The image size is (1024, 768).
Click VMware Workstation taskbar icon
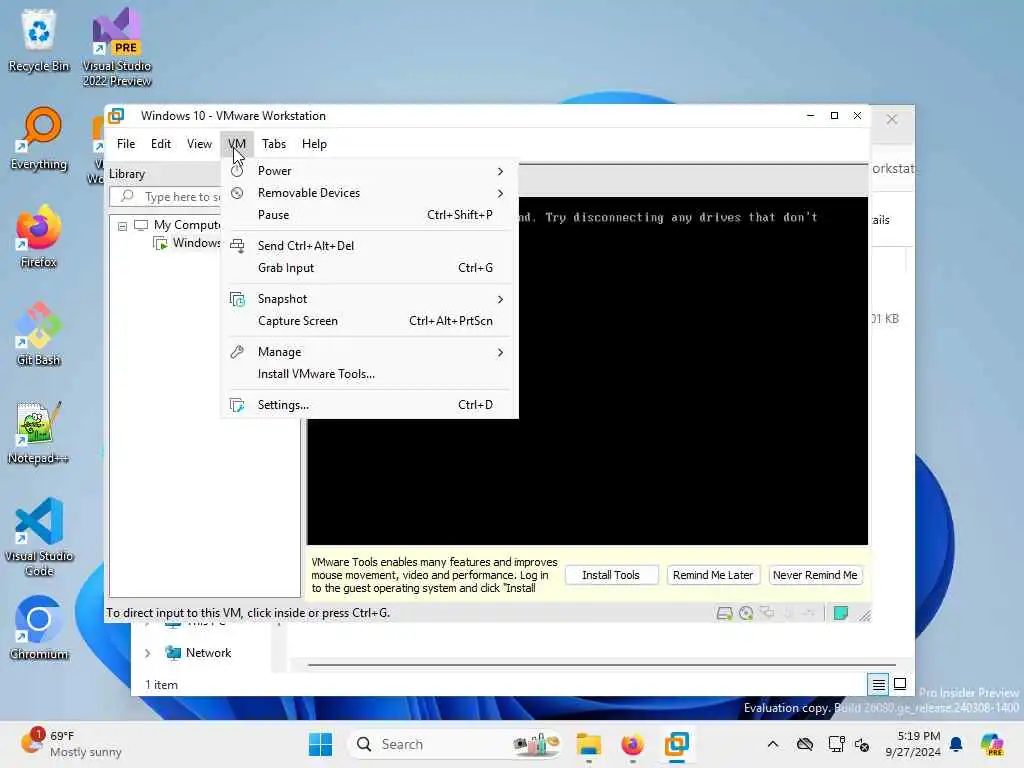pos(677,744)
